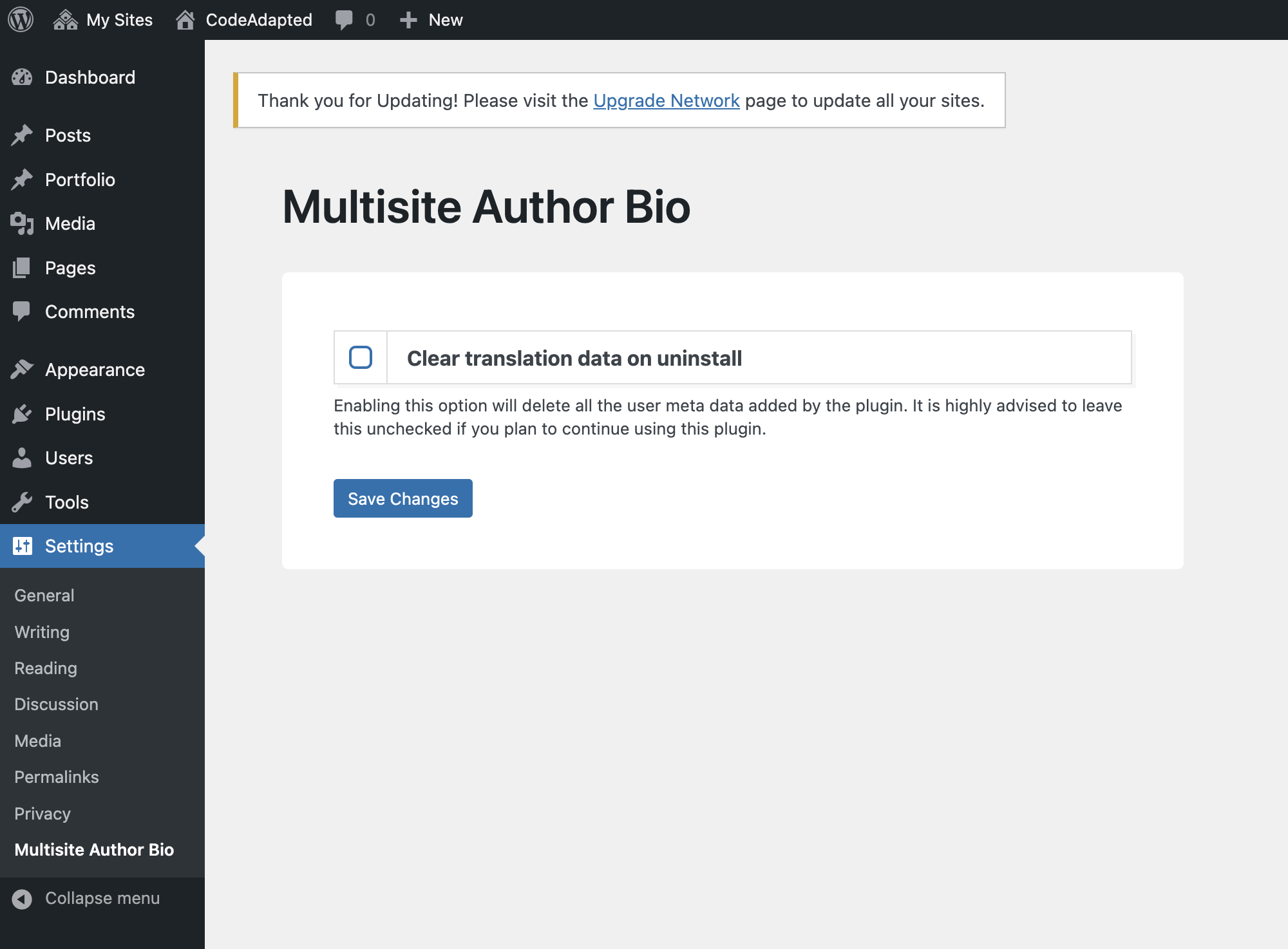The height and width of the screenshot is (949, 1288).
Task: Click the Portfolio pushpin icon
Action: click(x=22, y=180)
